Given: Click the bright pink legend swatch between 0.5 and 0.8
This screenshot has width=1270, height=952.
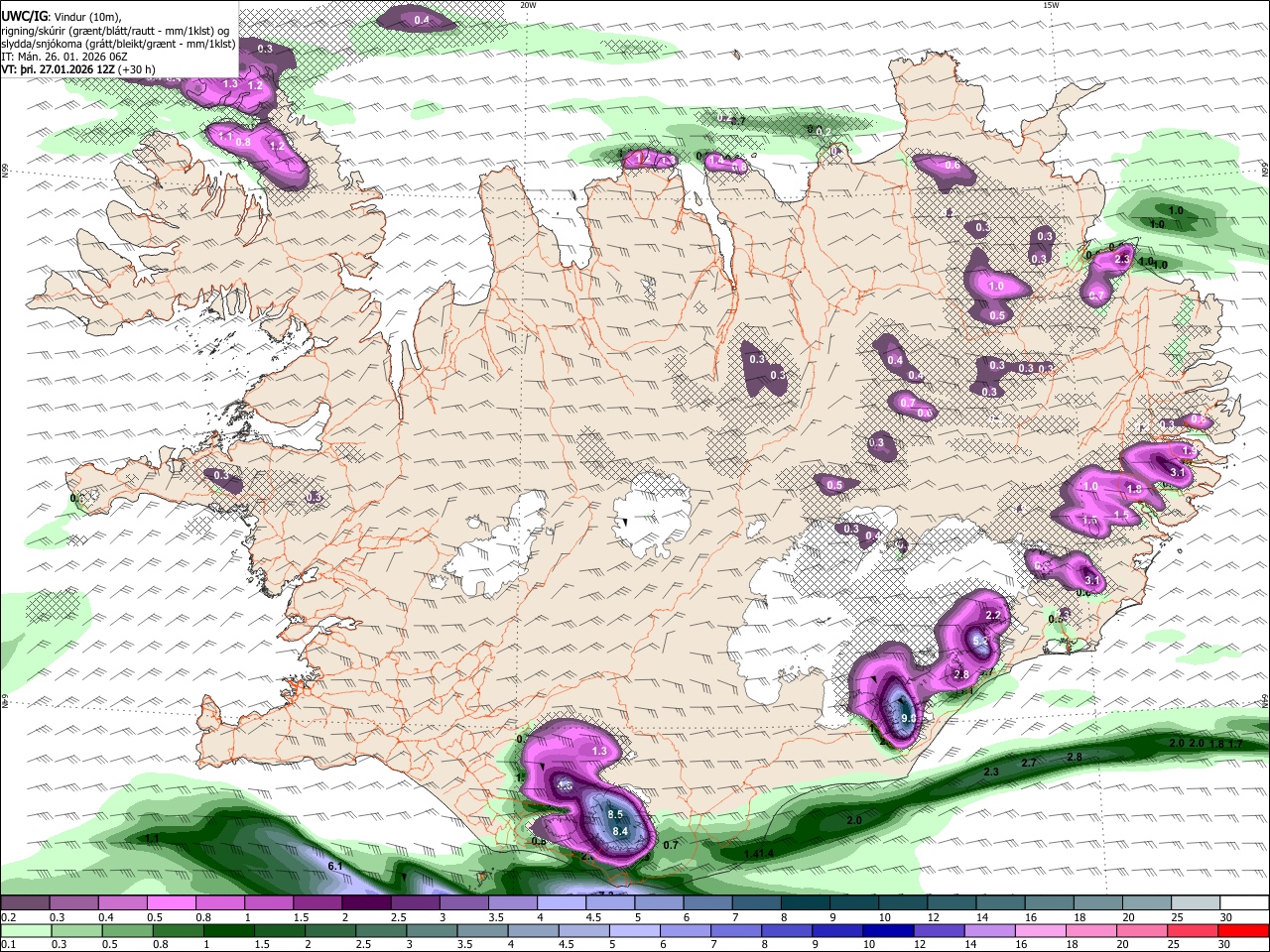Looking at the screenshot, I should [172, 903].
